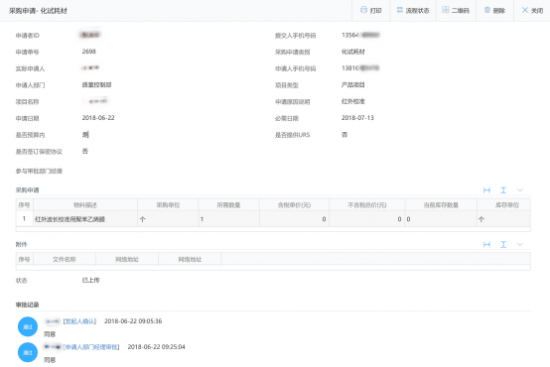The height and width of the screenshot is (367, 550).
Task: Select the 采购单位 column header
Action: tap(168, 205)
